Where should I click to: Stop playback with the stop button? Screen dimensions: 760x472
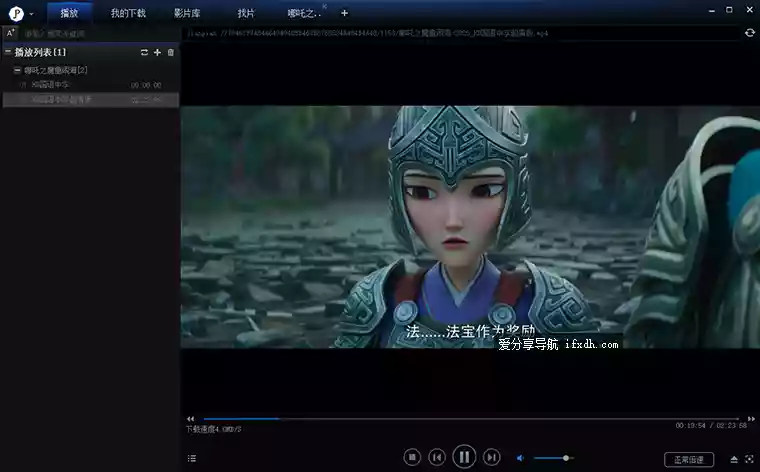(x=412, y=457)
